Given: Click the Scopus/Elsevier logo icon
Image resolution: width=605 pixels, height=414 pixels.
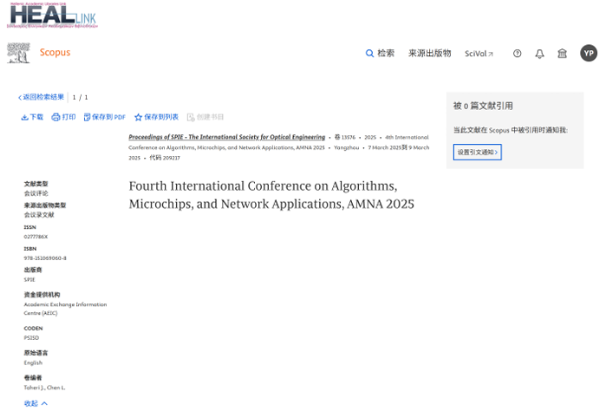Looking at the screenshot, I should point(18,53).
